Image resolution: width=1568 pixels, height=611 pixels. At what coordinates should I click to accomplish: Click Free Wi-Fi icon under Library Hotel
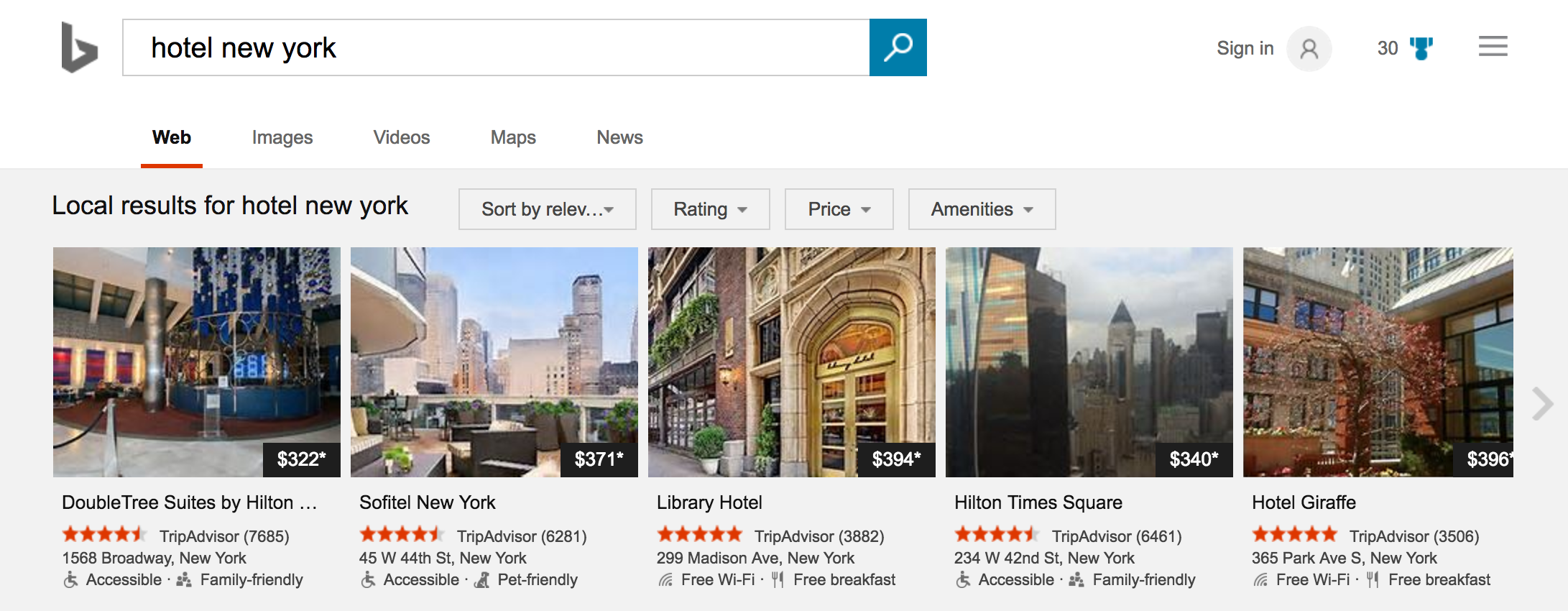coord(665,579)
